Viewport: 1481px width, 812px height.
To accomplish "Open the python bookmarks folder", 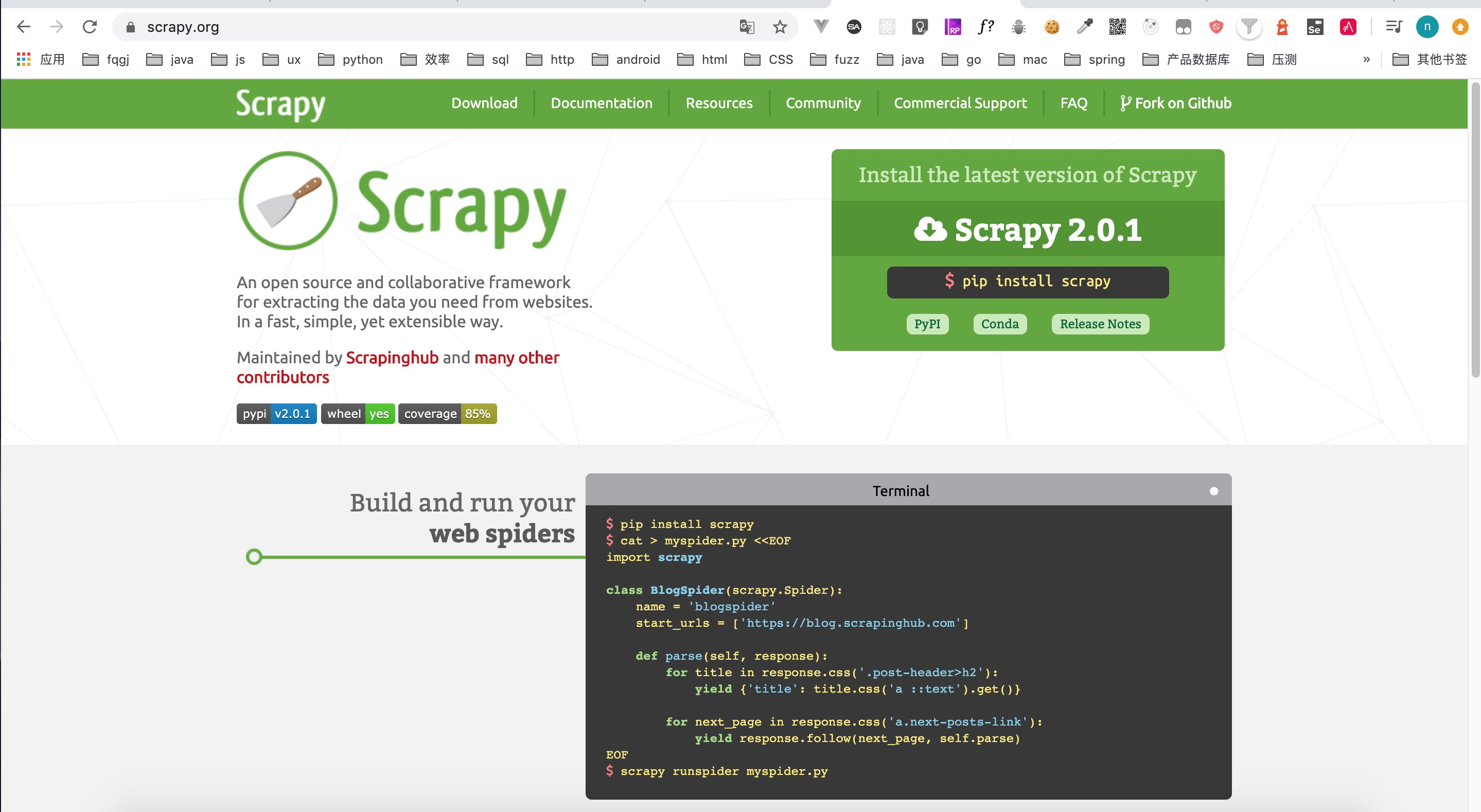I will pyautogui.click(x=351, y=59).
